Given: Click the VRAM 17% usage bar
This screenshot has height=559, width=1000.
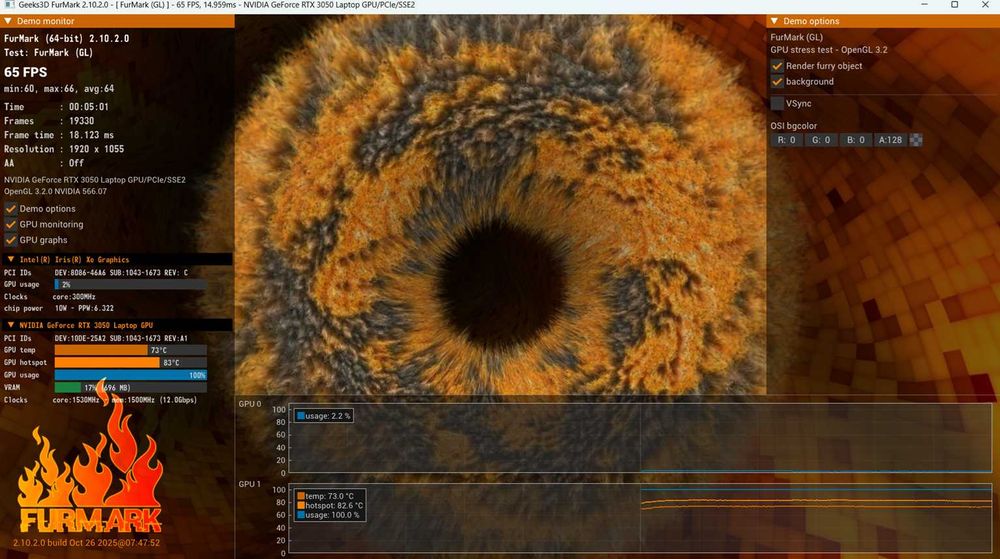Looking at the screenshot, I should click(130, 388).
